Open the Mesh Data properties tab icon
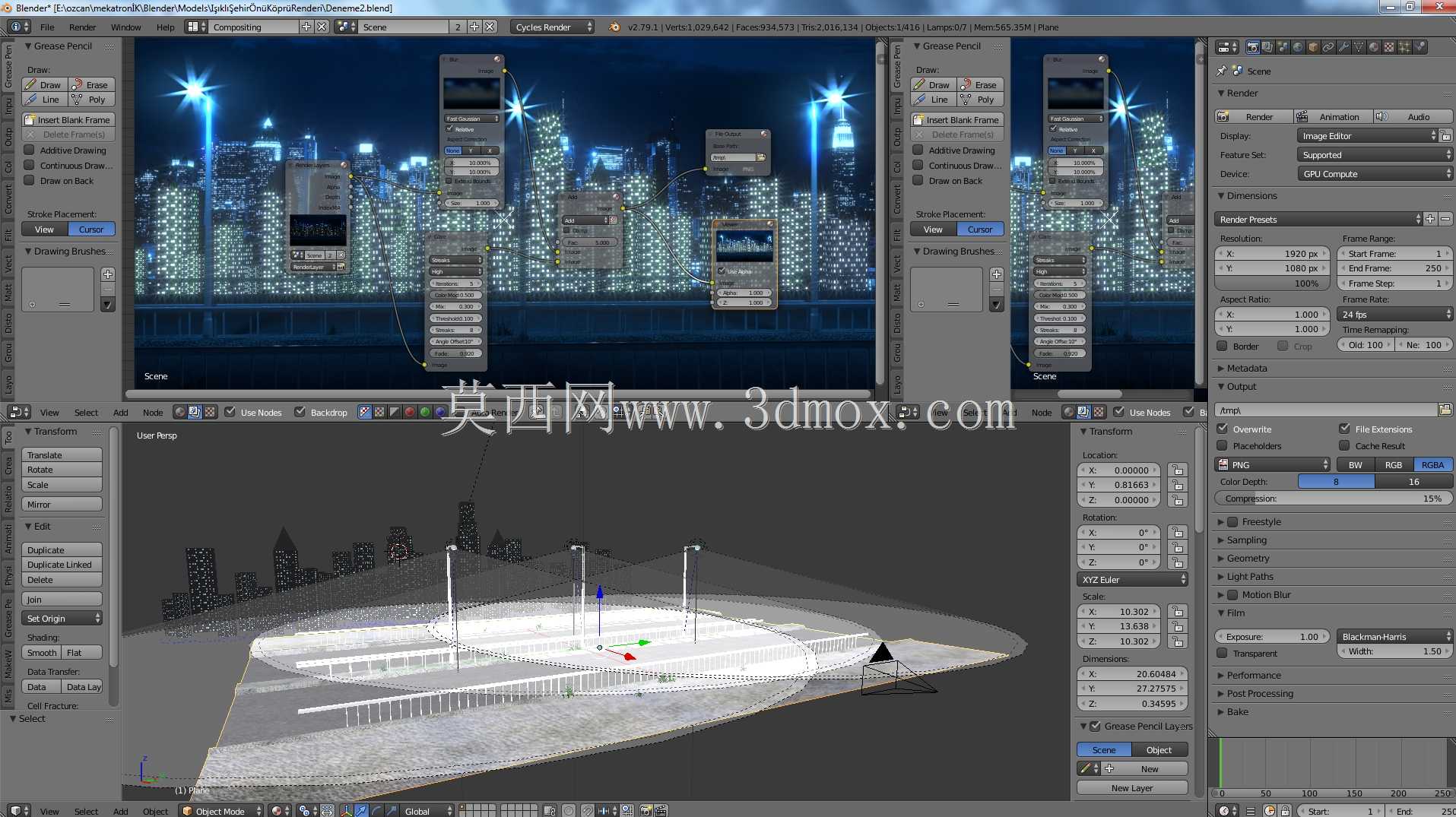 (1359, 47)
